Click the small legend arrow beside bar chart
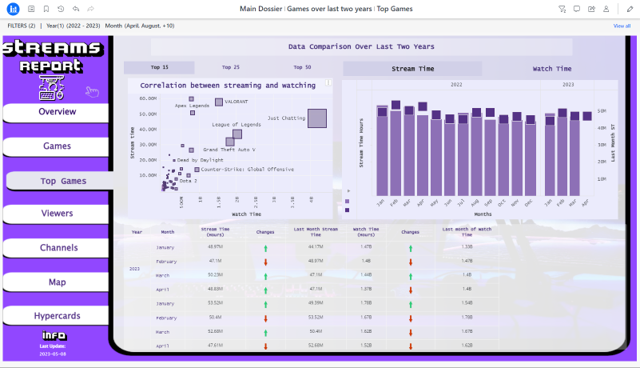Screen dimensions: 640x368 (x=348, y=191)
